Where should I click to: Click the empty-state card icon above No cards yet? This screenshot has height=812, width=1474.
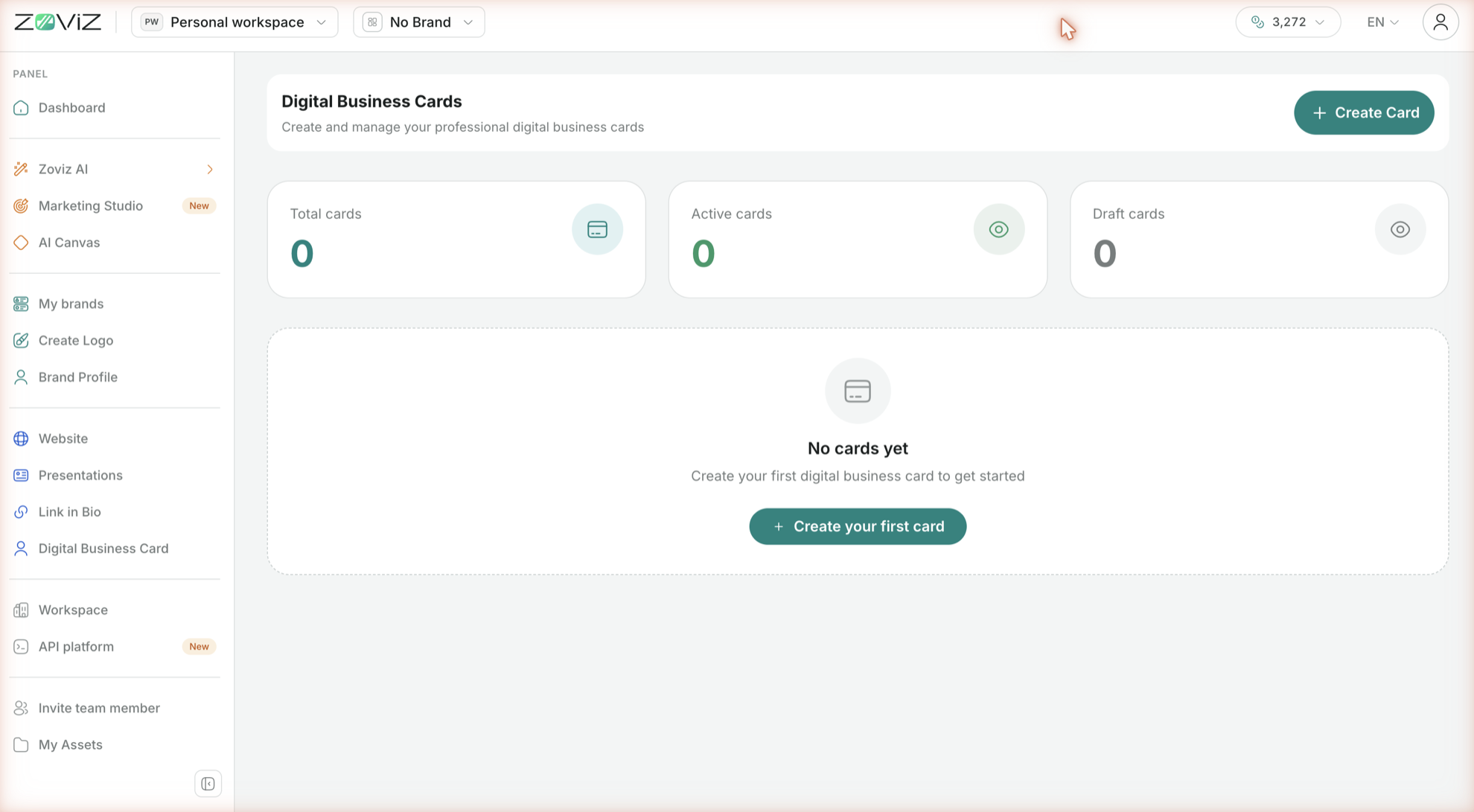(858, 391)
